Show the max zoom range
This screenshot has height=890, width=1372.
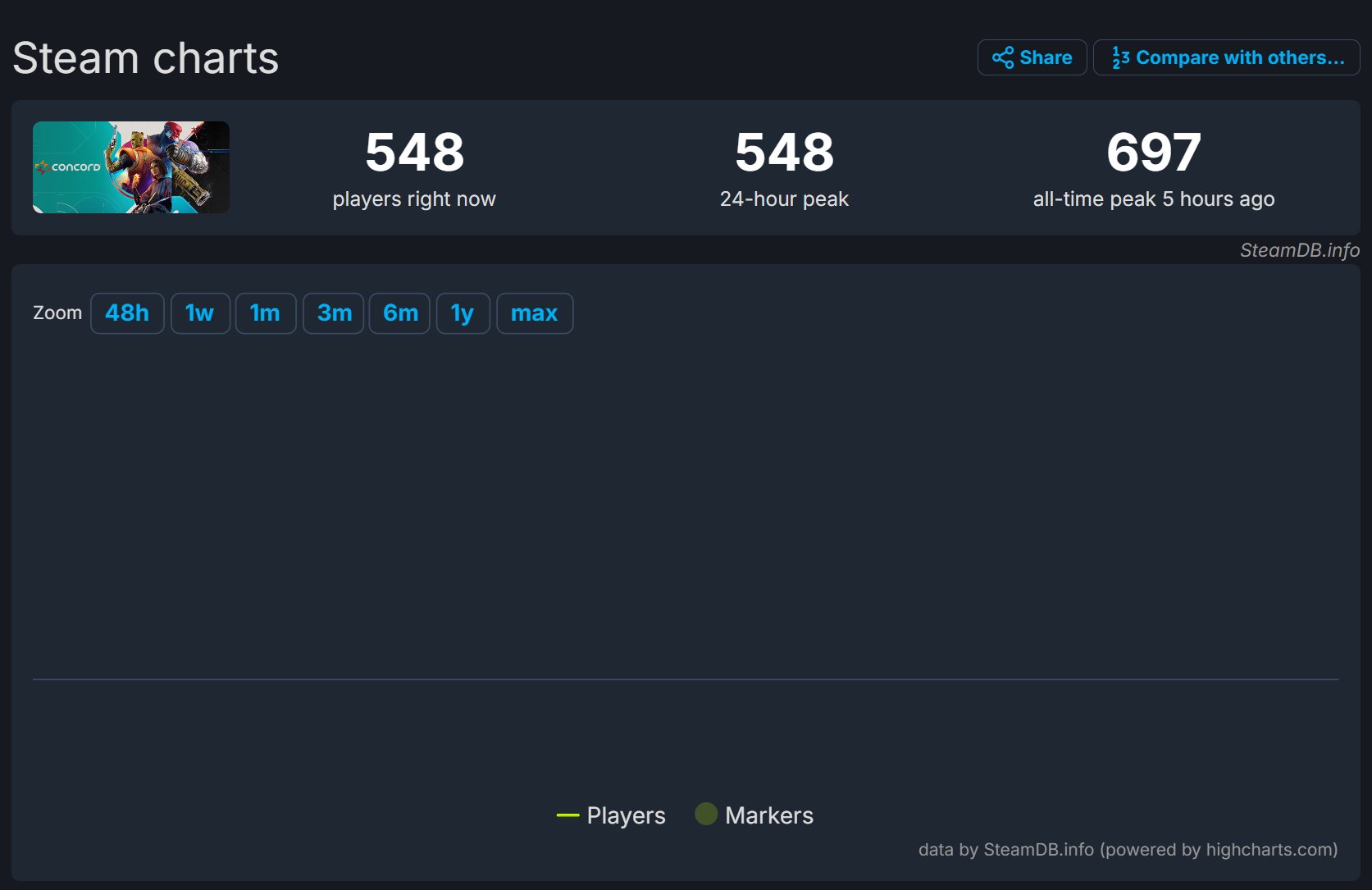(x=535, y=313)
